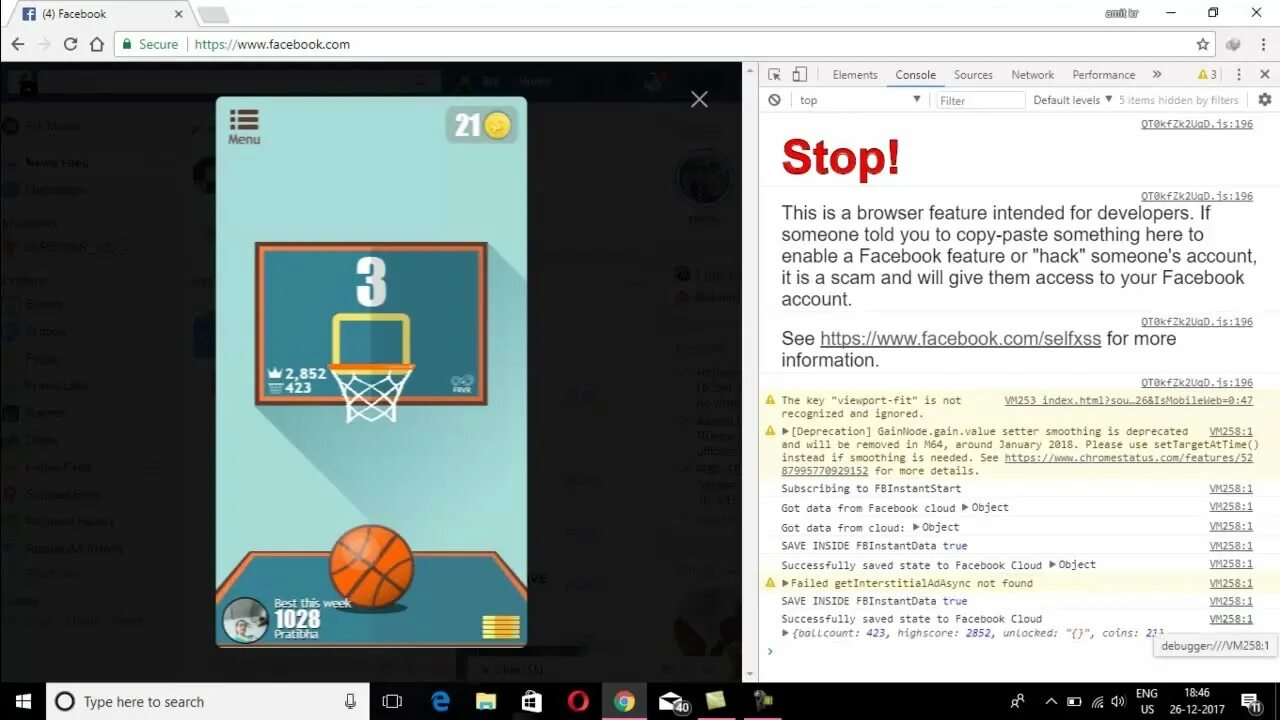Expand the {ballcount: 423, highscore...} object
This screenshot has width=1280, height=720.
click(786, 633)
